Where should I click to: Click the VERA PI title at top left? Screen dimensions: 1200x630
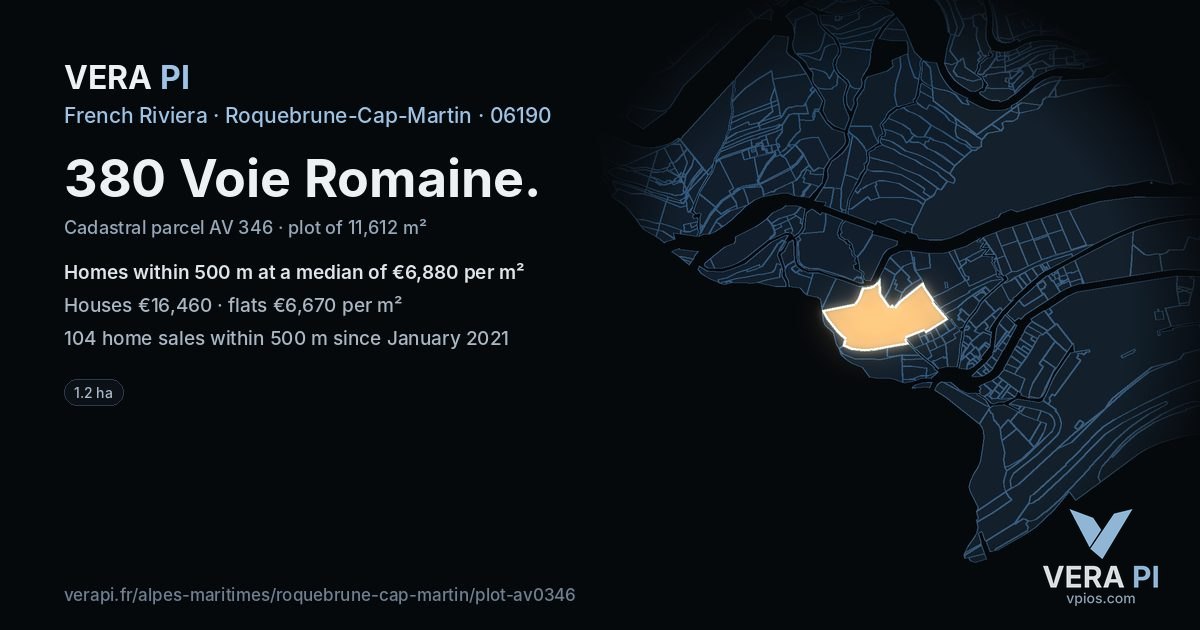point(127,77)
